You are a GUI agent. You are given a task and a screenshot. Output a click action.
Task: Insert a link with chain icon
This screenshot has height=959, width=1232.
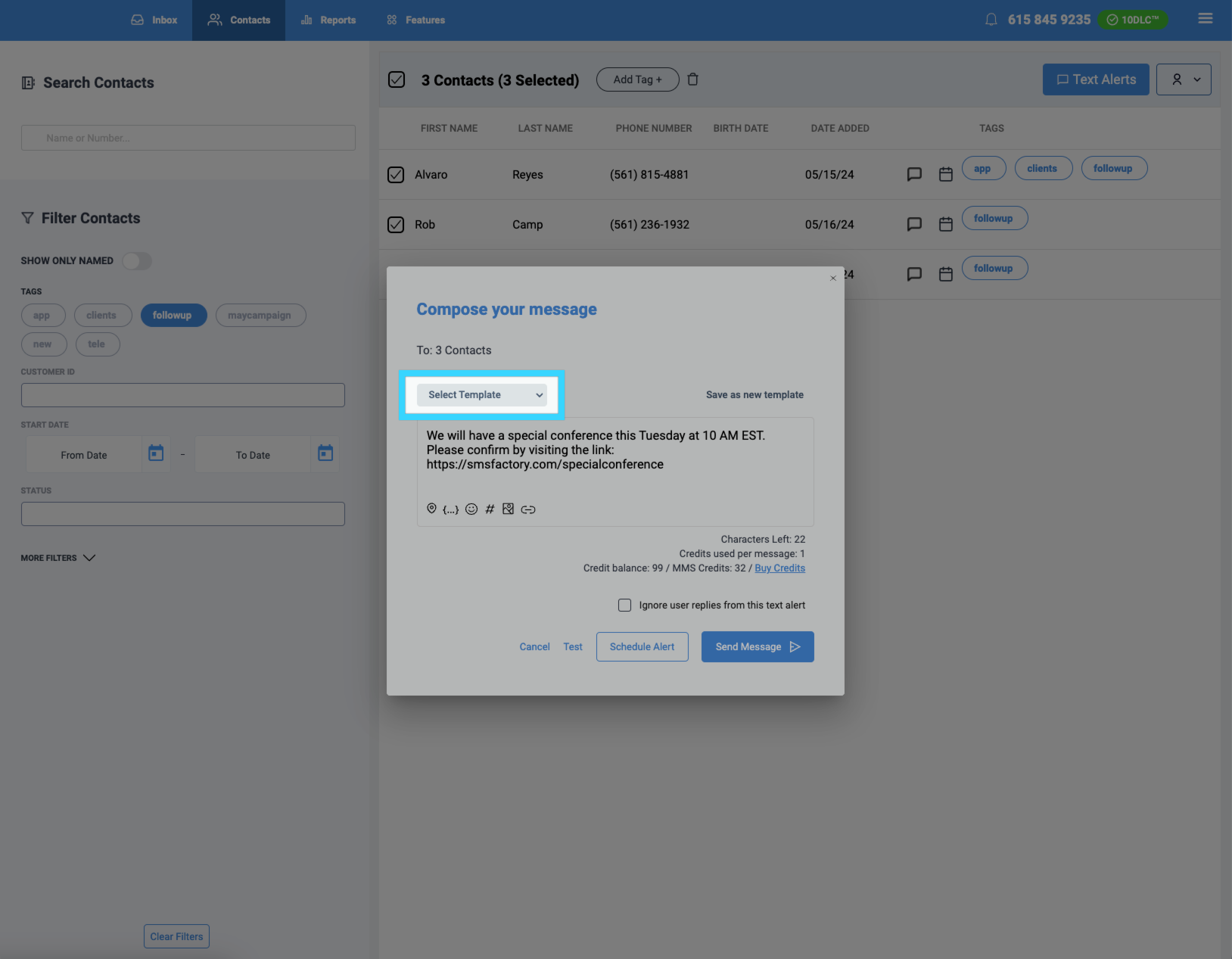pos(528,509)
